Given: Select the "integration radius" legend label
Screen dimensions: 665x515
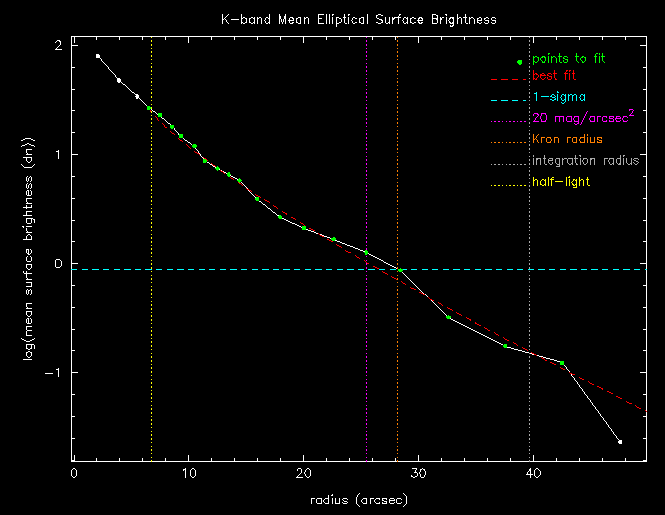Looking at the screenshot, I should pos(585,160).
